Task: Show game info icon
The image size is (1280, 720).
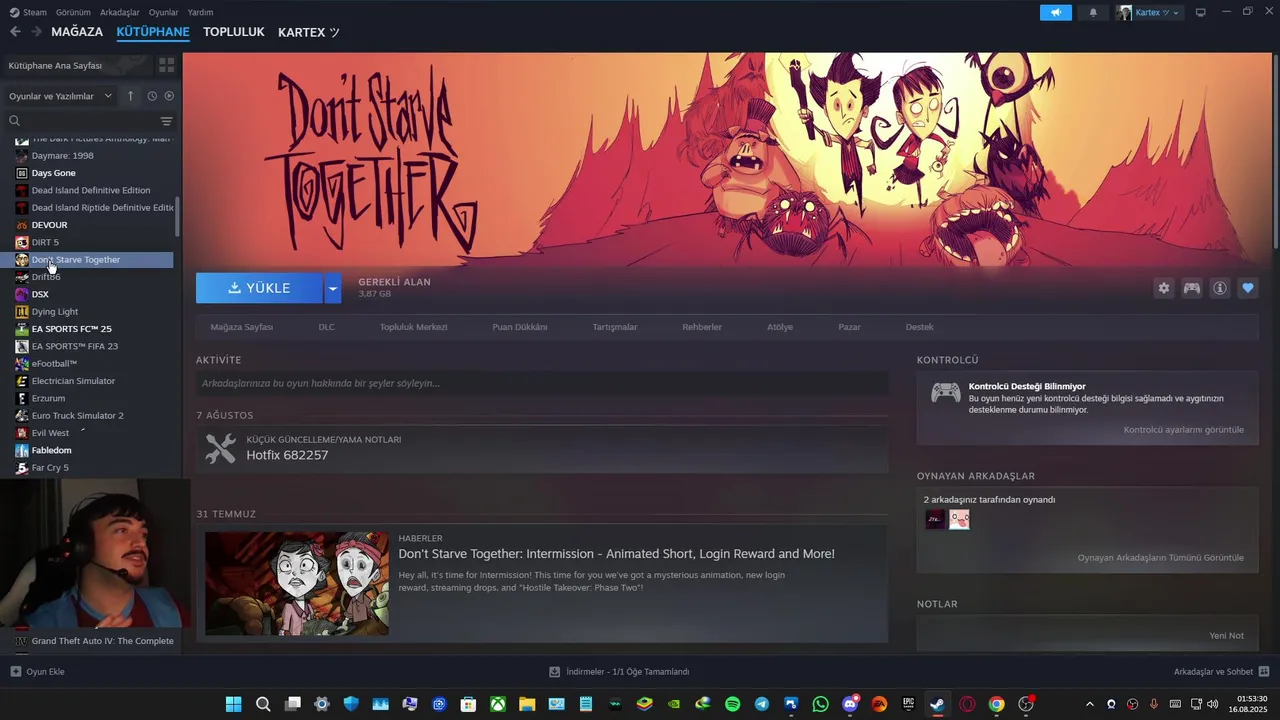Action: 1220,288
